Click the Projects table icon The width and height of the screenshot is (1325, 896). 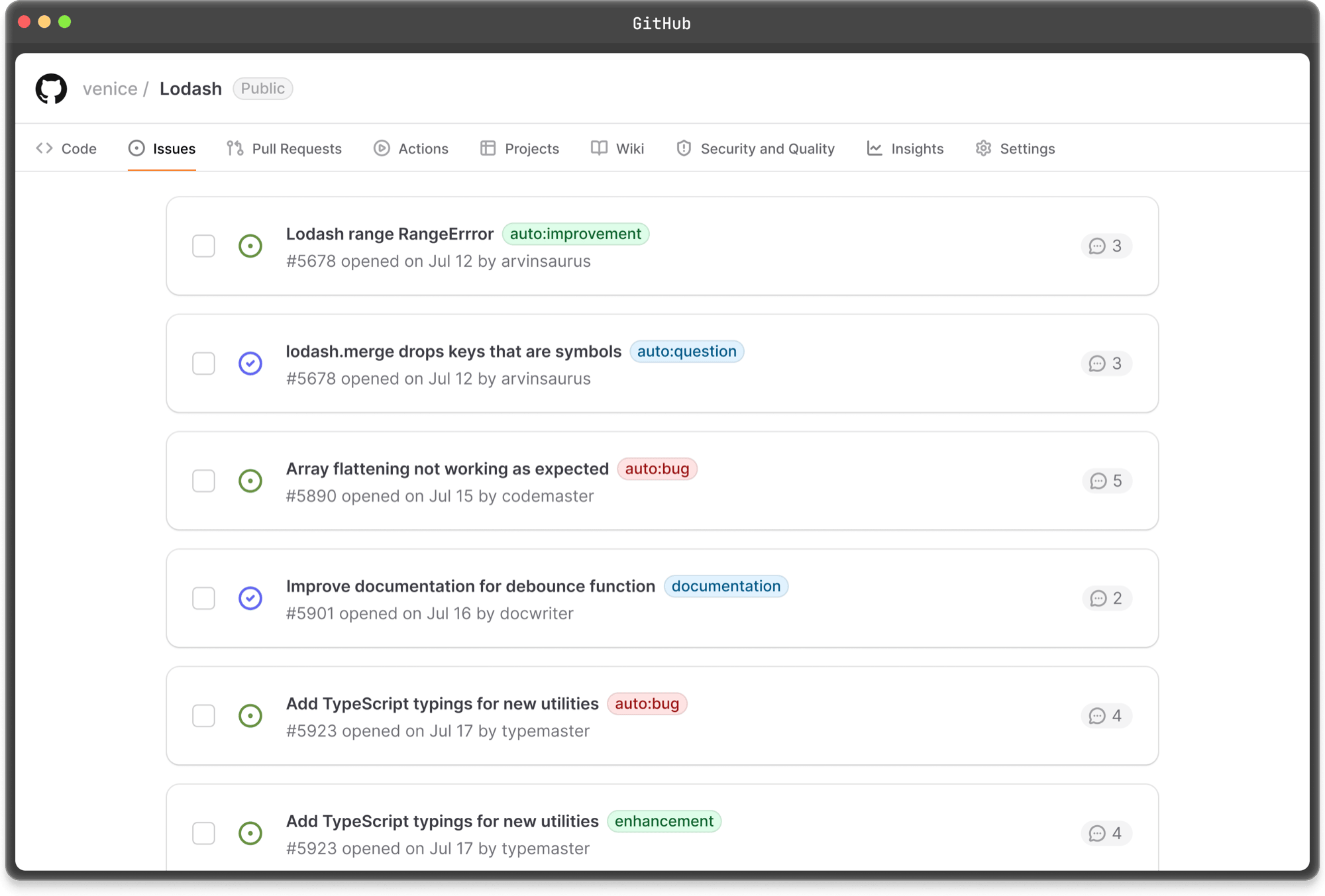click(488, 148)
